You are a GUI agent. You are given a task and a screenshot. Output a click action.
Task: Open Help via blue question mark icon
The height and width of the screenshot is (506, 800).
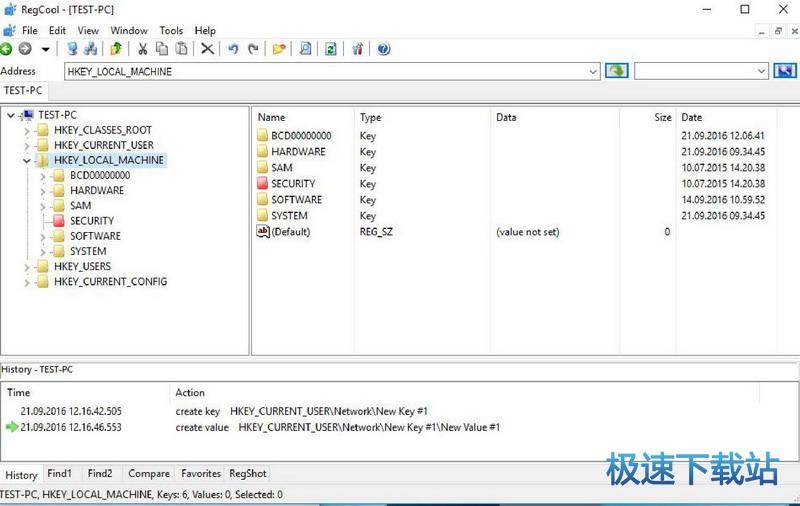pos(383,49)
